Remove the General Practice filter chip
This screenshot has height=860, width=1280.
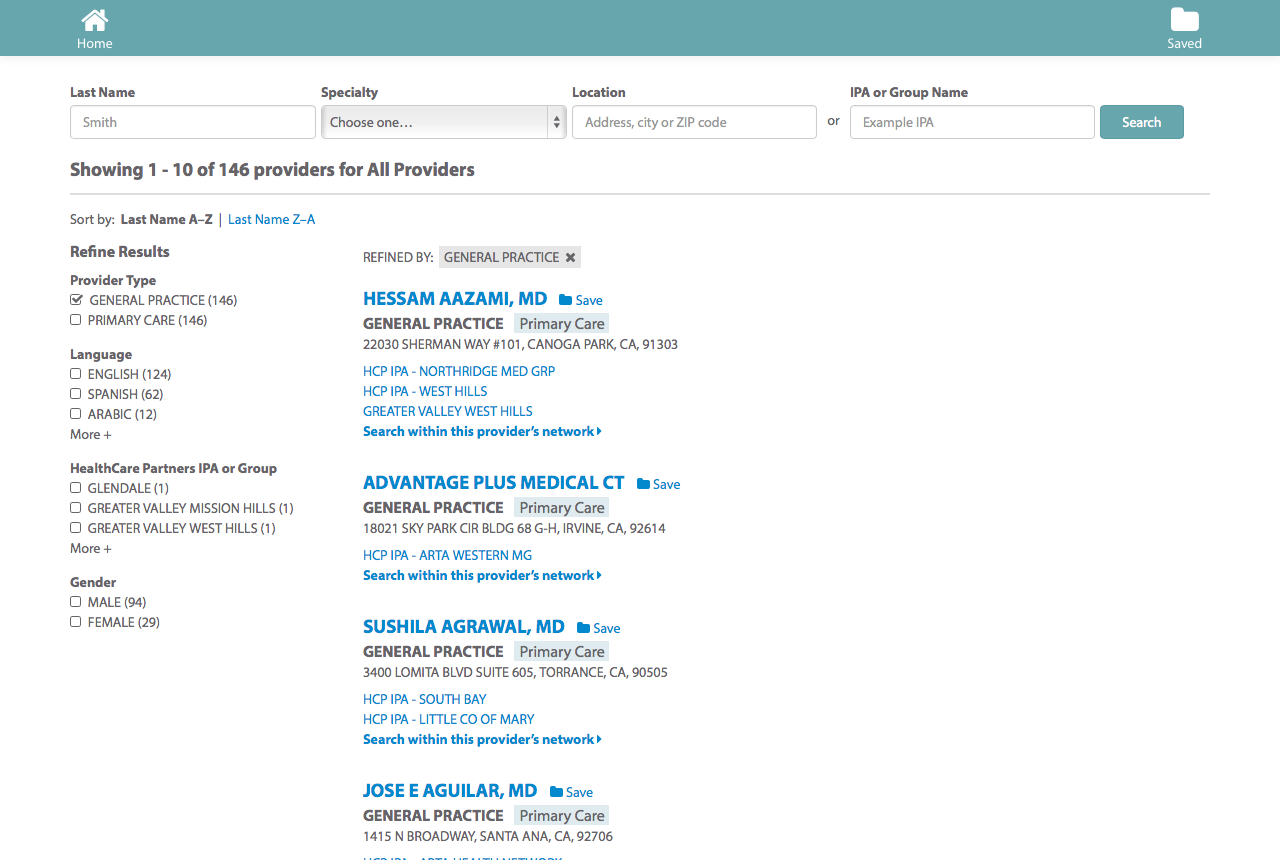tap(570, 257)
